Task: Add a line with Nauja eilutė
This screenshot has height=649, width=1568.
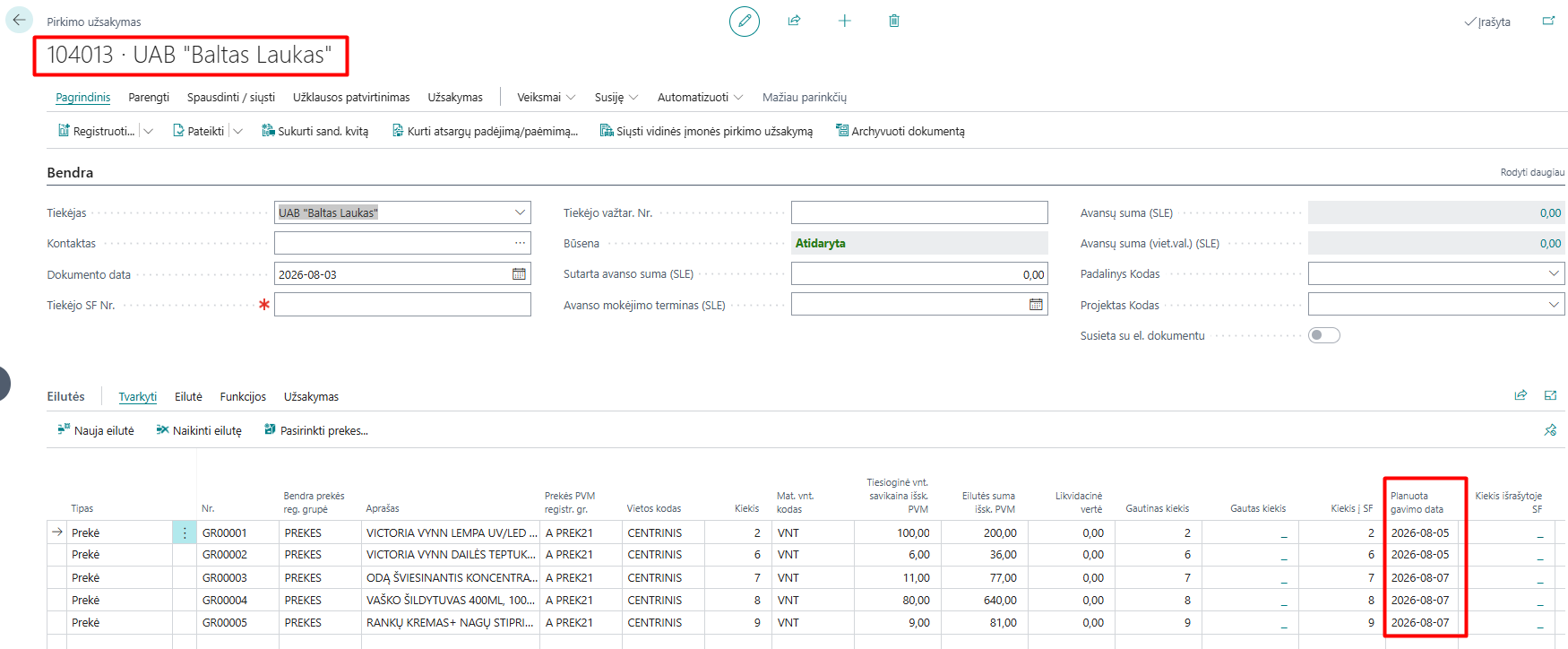Action: 96,430
